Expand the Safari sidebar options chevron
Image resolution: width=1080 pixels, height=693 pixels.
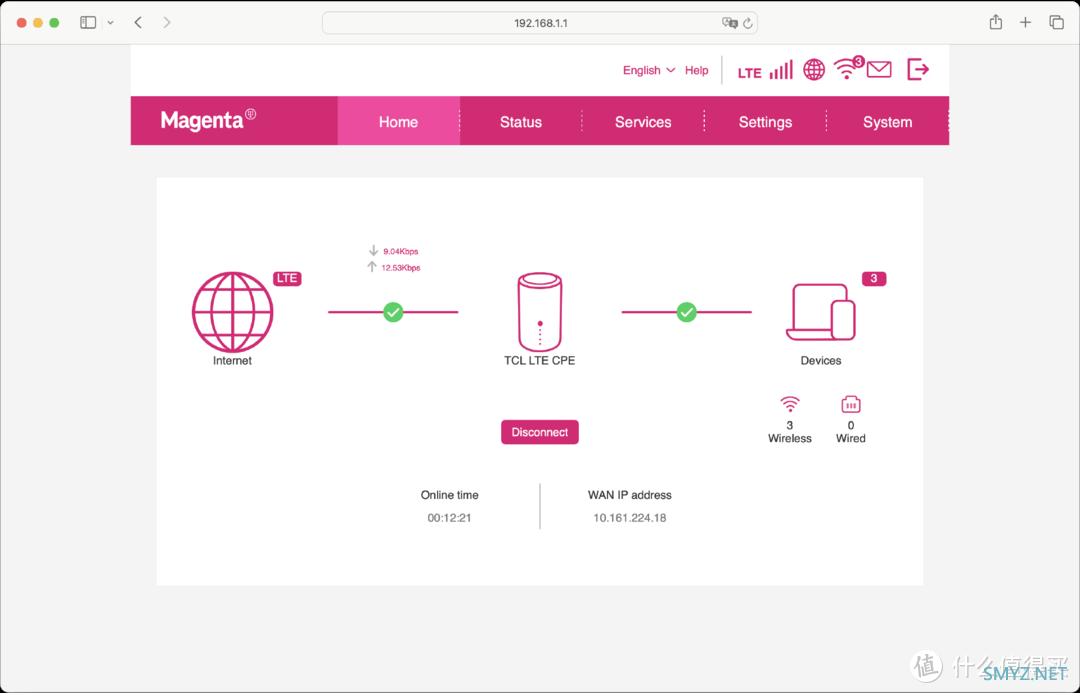pos(110,23)
